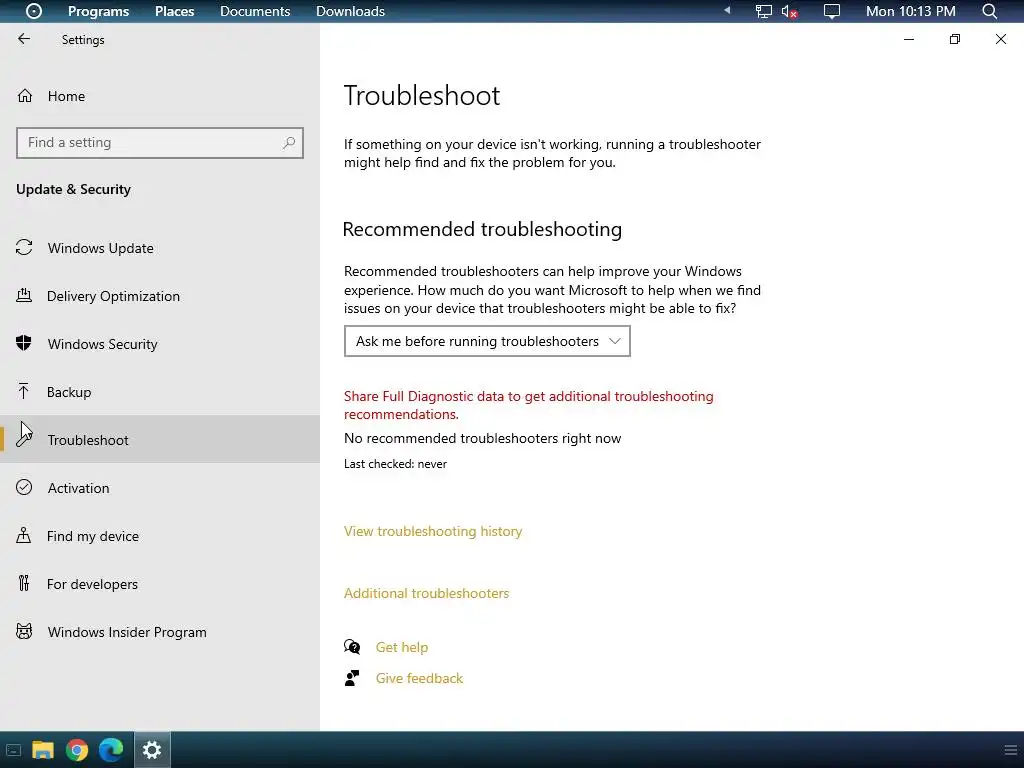The image size is (1024, 768).
Task: Click Share Full Diagnostic data link
Action: 528,405
